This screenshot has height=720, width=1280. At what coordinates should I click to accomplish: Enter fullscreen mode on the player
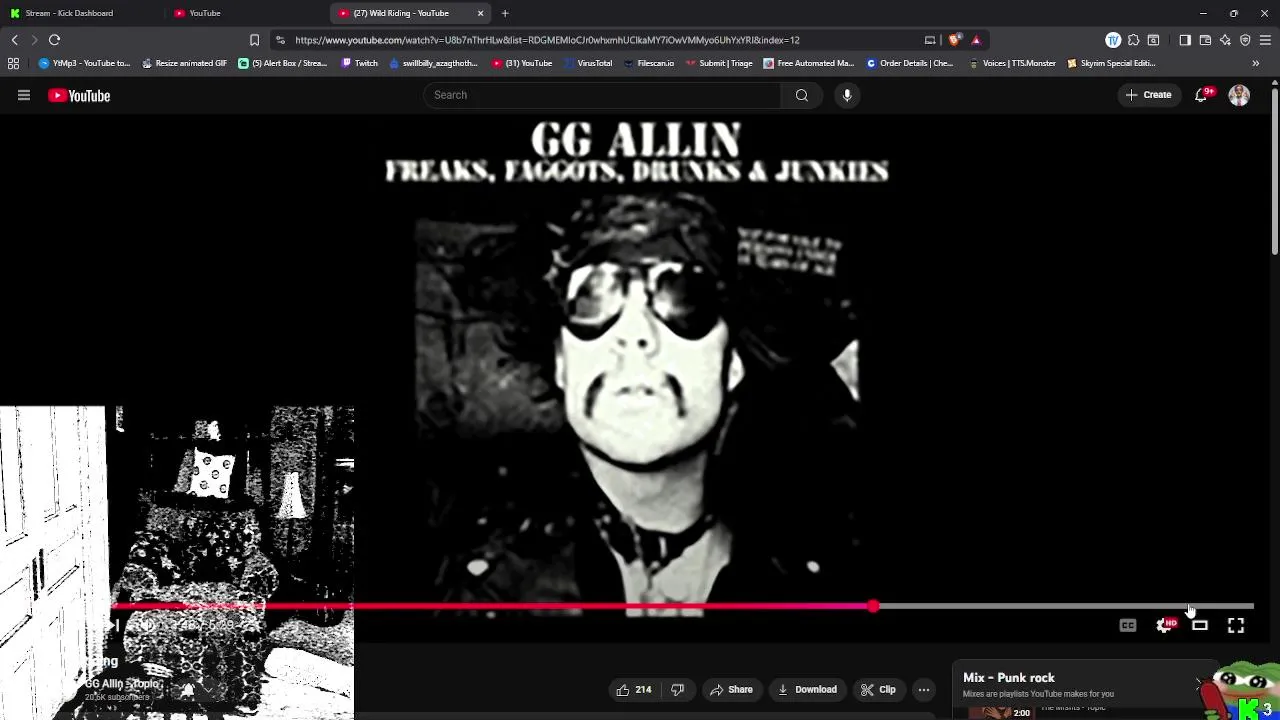1236,626
